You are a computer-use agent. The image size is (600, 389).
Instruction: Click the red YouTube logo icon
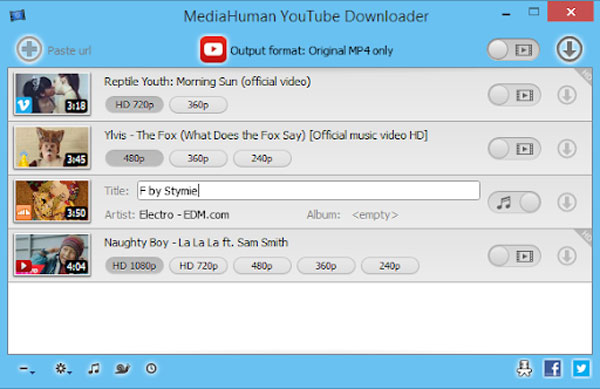(213, 49)
